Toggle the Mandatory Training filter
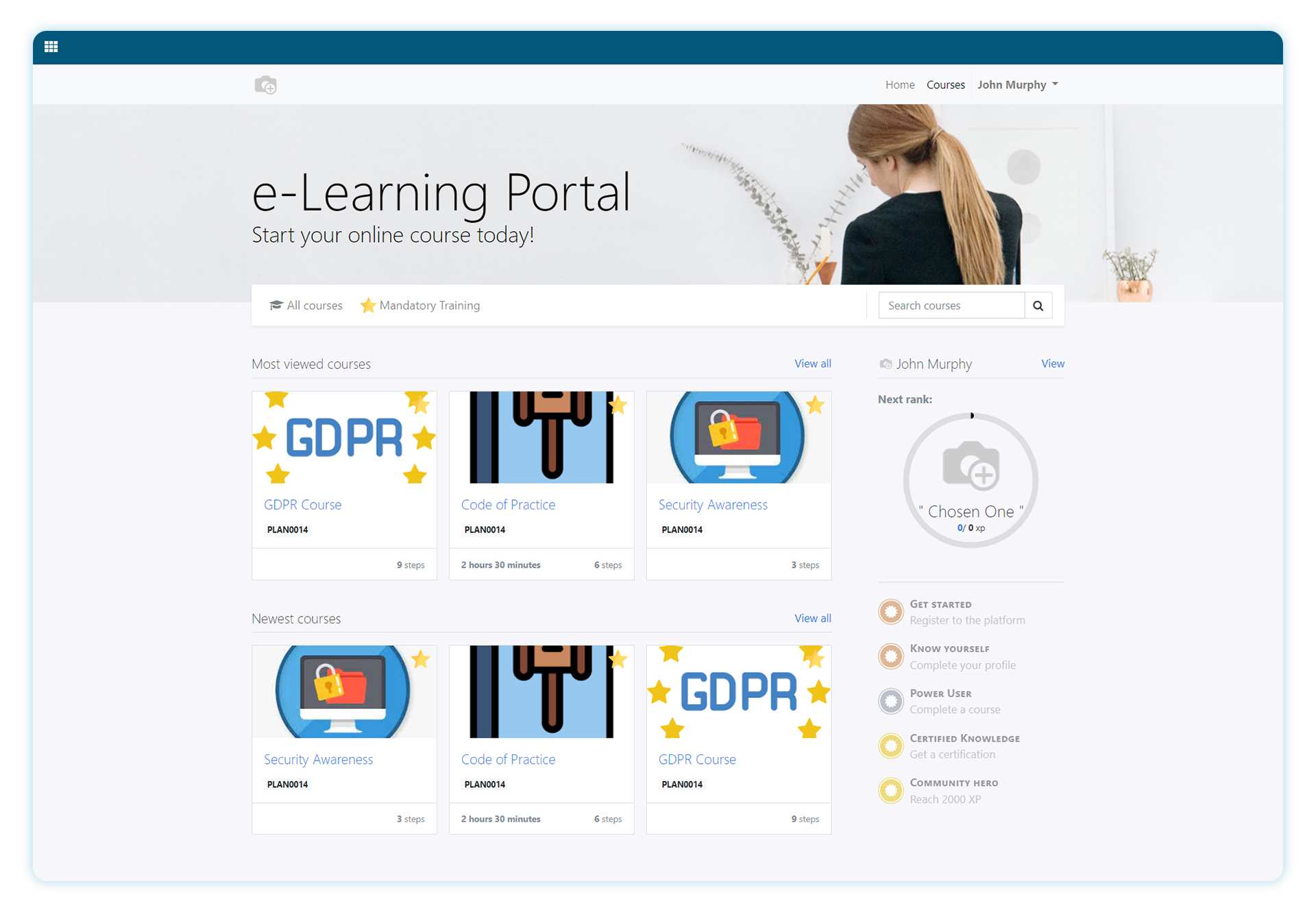Screen dimensions: 1316x912 coord(420,306)
